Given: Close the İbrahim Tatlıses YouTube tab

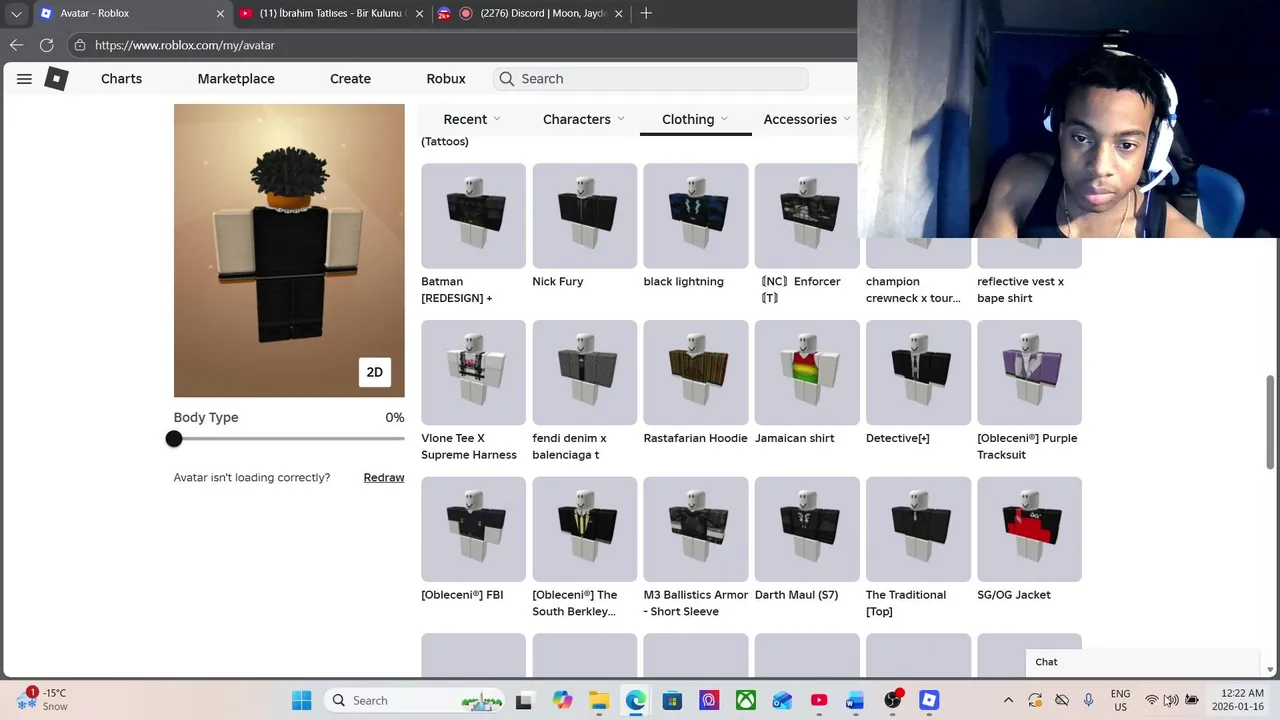Looking at the screenshot, I should click(x=421, y=14).
